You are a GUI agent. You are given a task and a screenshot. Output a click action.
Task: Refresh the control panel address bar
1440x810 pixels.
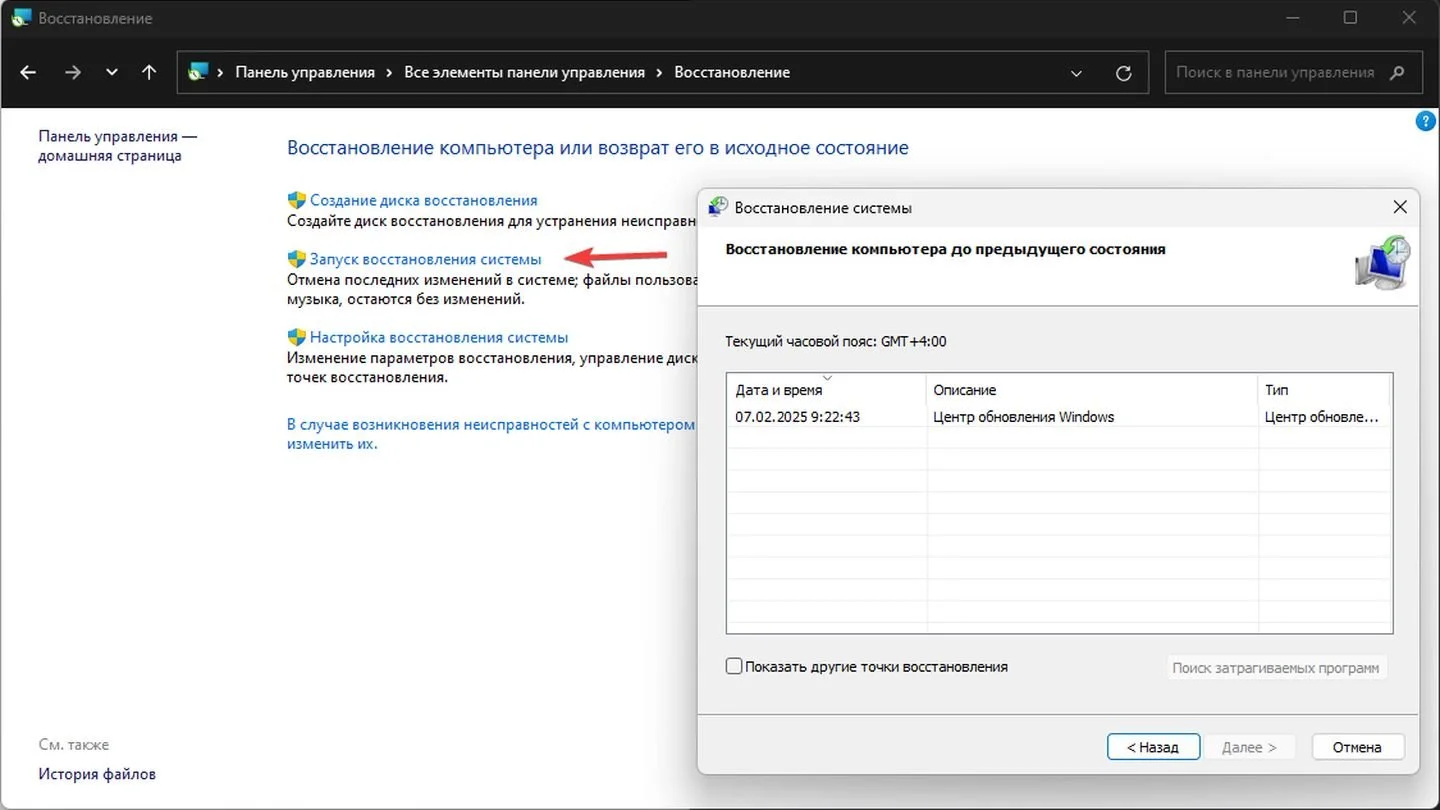pyautogui.click(x=1123, y=73)
